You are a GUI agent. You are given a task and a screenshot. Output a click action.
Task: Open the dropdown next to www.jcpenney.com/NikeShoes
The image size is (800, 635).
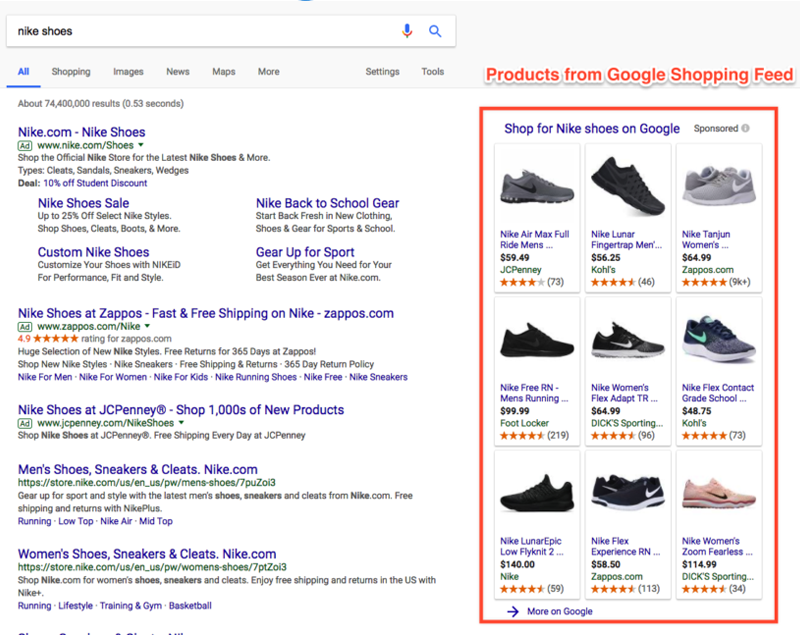(180, 424)
